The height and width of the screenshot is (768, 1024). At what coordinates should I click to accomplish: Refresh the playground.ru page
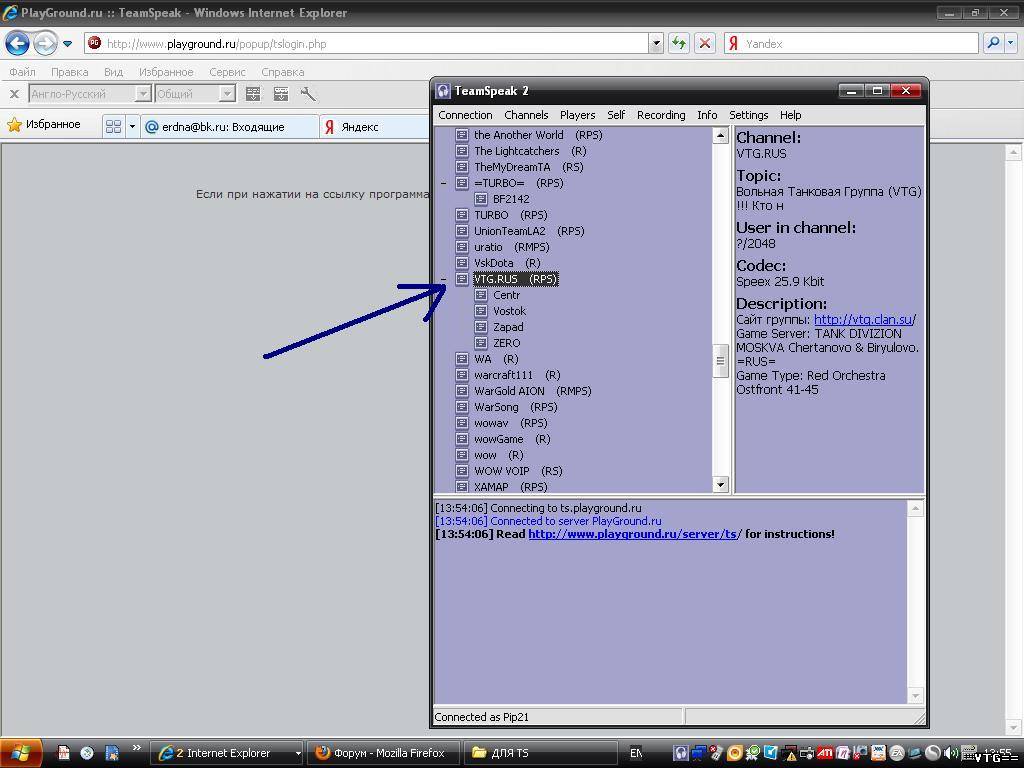coord(679,44)
